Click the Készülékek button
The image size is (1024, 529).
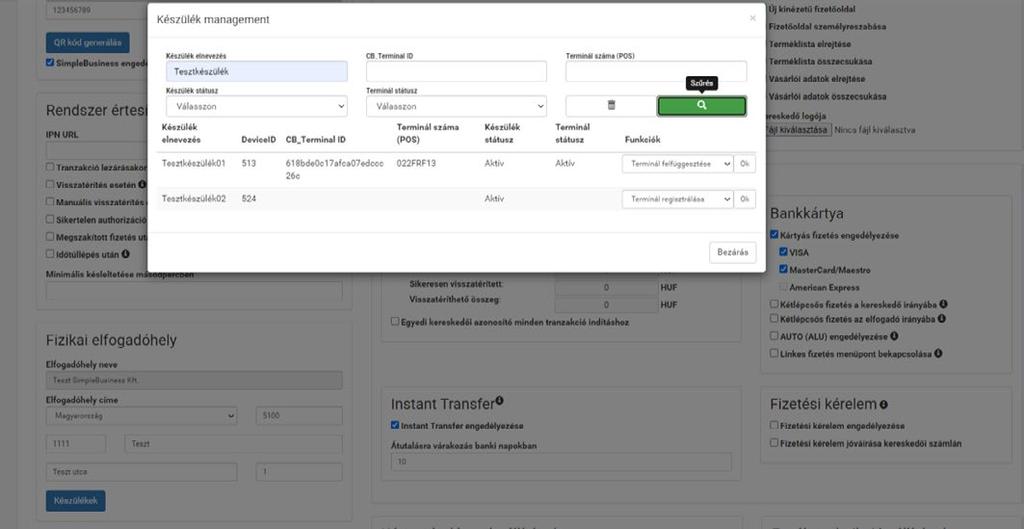[x=75, y=501]
